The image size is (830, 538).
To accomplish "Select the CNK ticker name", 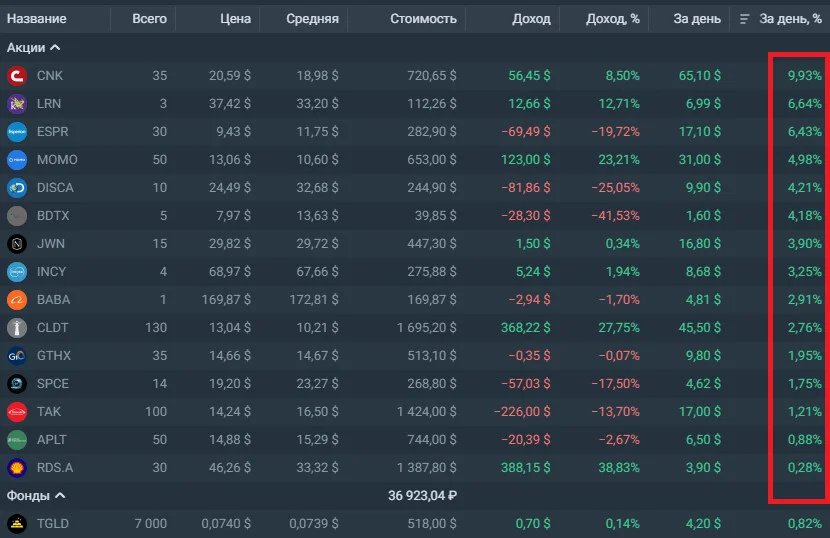I will pyautogui.click(x=50, y=76).
